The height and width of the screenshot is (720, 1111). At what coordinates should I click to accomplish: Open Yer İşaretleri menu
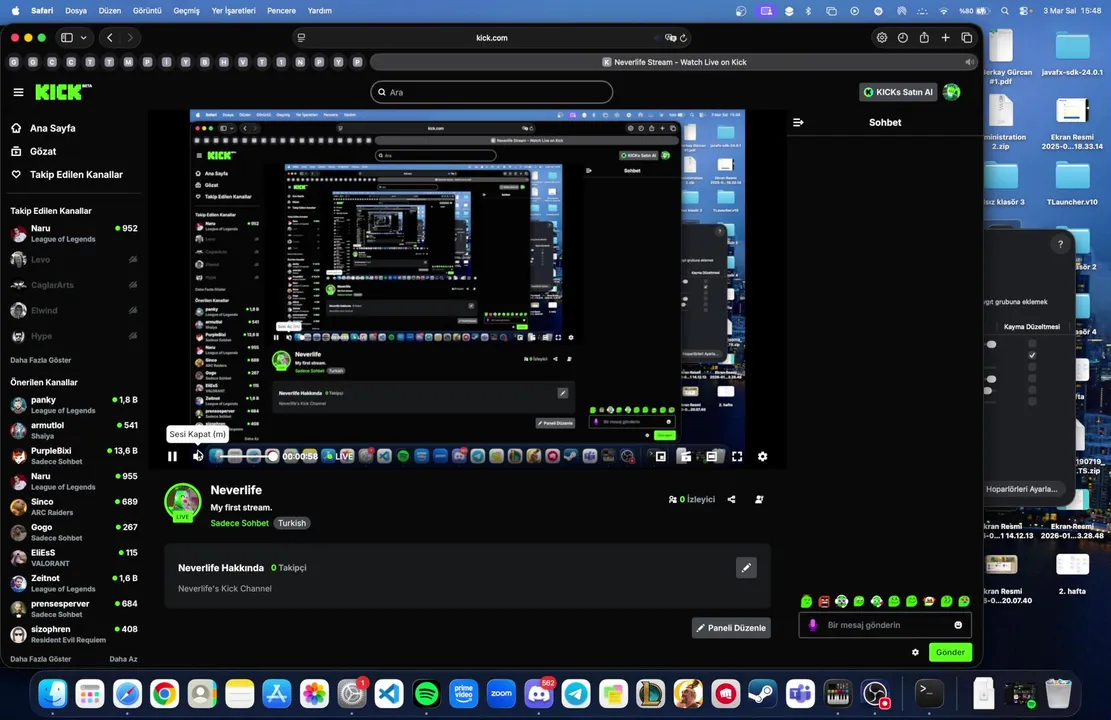pos(233,11)
